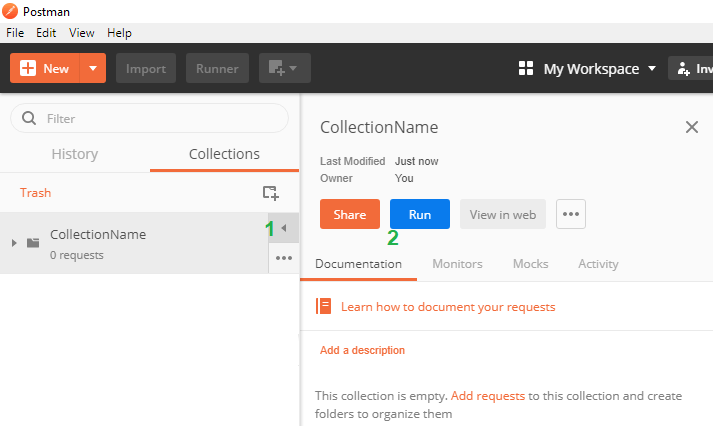Viewport: 713px width, 427px height.
Task: Click the documentation book icon
Action: click(x=324, y=307)
